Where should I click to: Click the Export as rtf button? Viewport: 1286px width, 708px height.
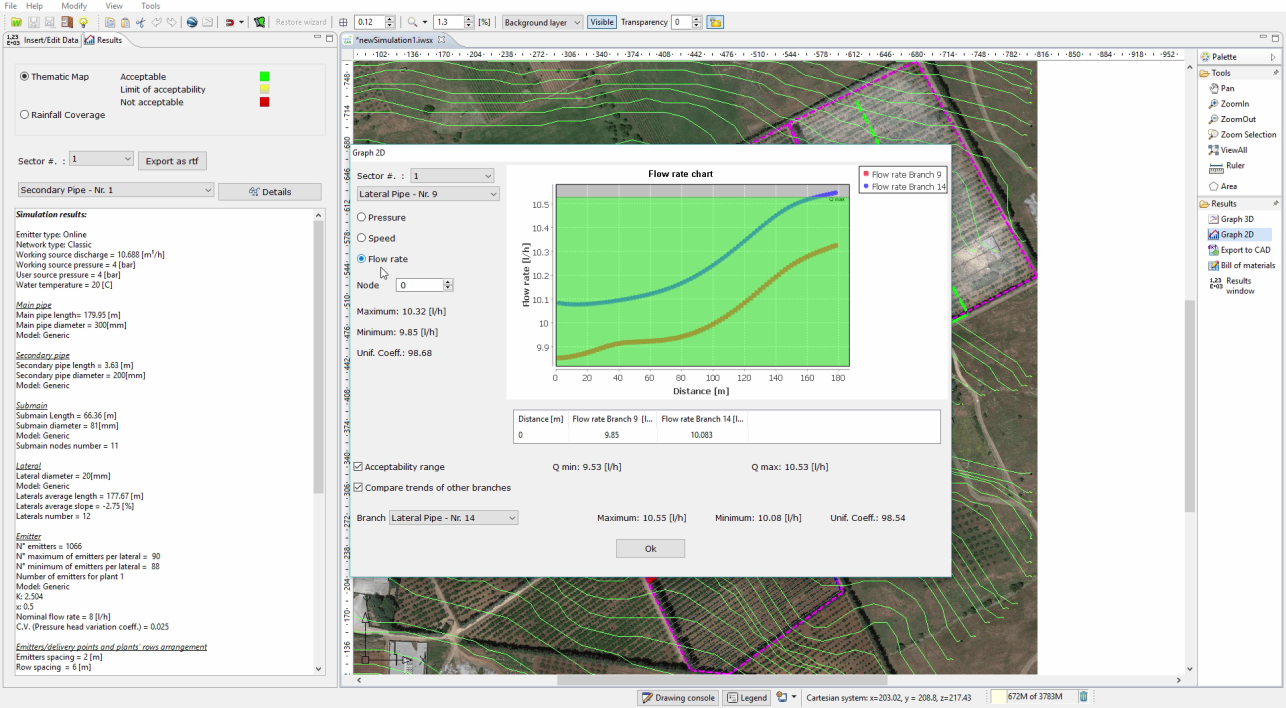point(172,160)
